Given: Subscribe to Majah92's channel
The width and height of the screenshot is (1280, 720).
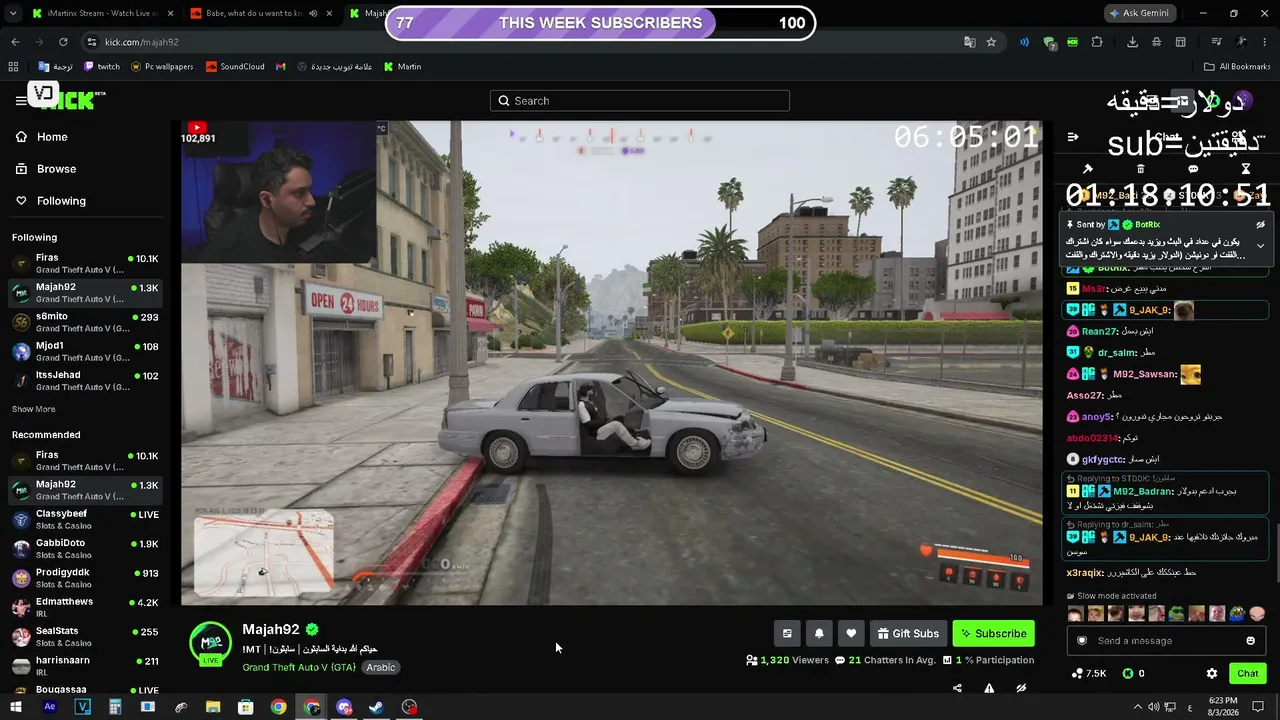Looking at the screenshot, I should [x=993, y=633].
